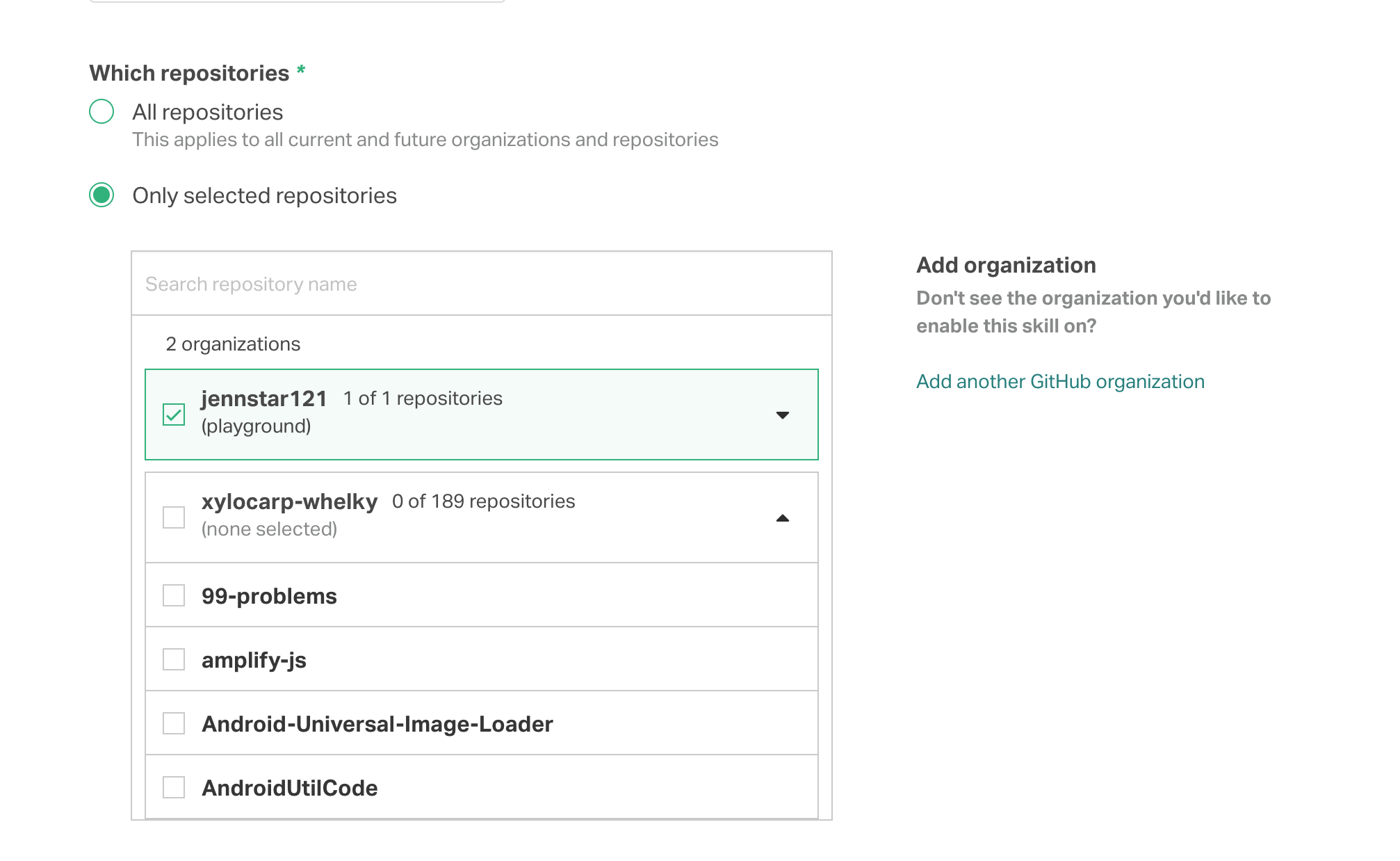
Task: Collapse the xylocarp-whelky repository list arrow
Action: coord(782,518)
